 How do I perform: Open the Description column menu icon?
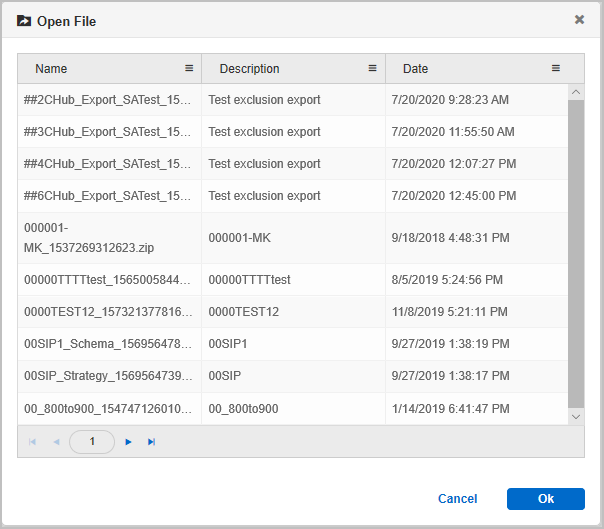tap(372, 68)
